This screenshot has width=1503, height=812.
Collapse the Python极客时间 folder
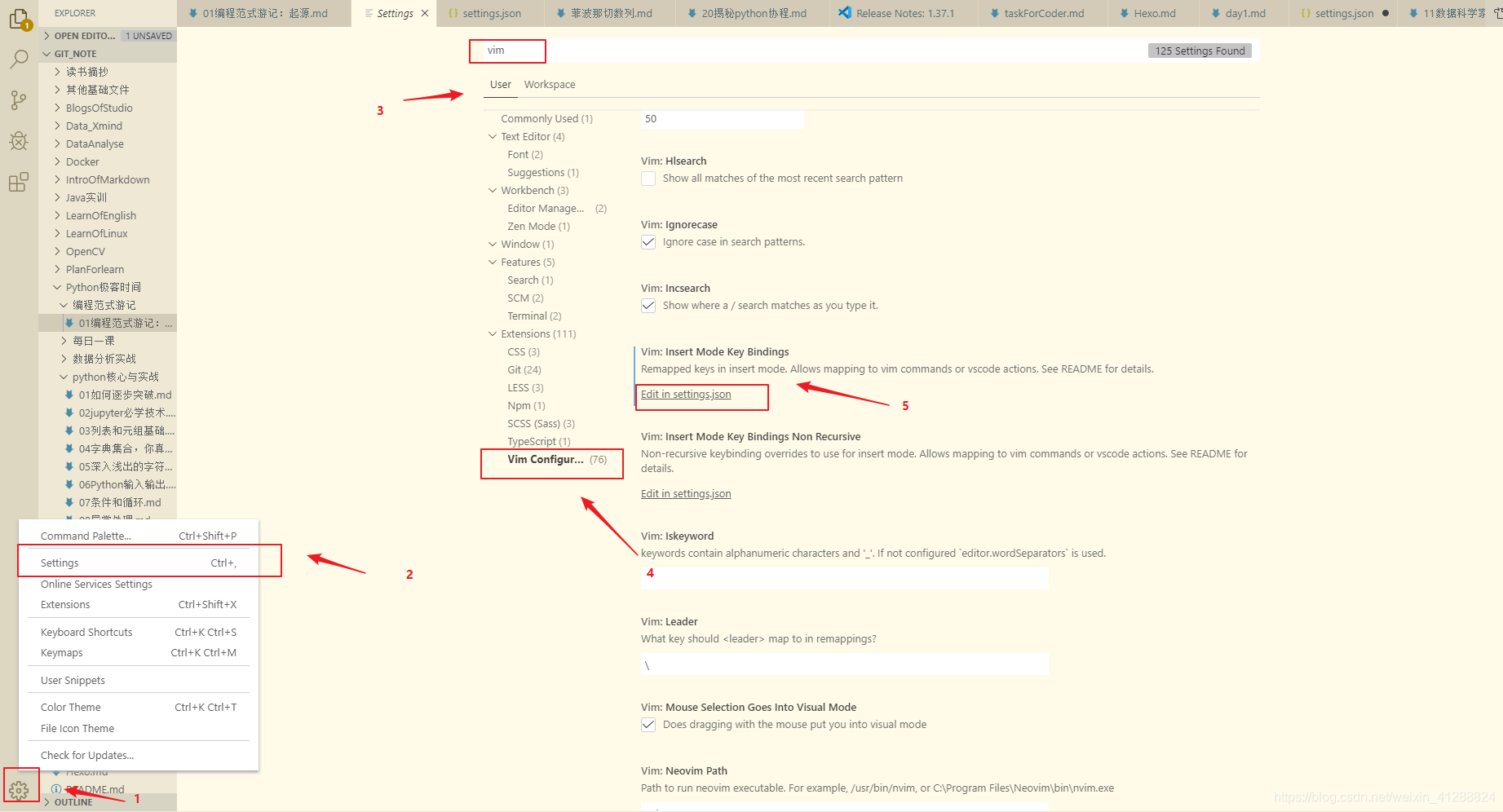[x=107, y=287]
